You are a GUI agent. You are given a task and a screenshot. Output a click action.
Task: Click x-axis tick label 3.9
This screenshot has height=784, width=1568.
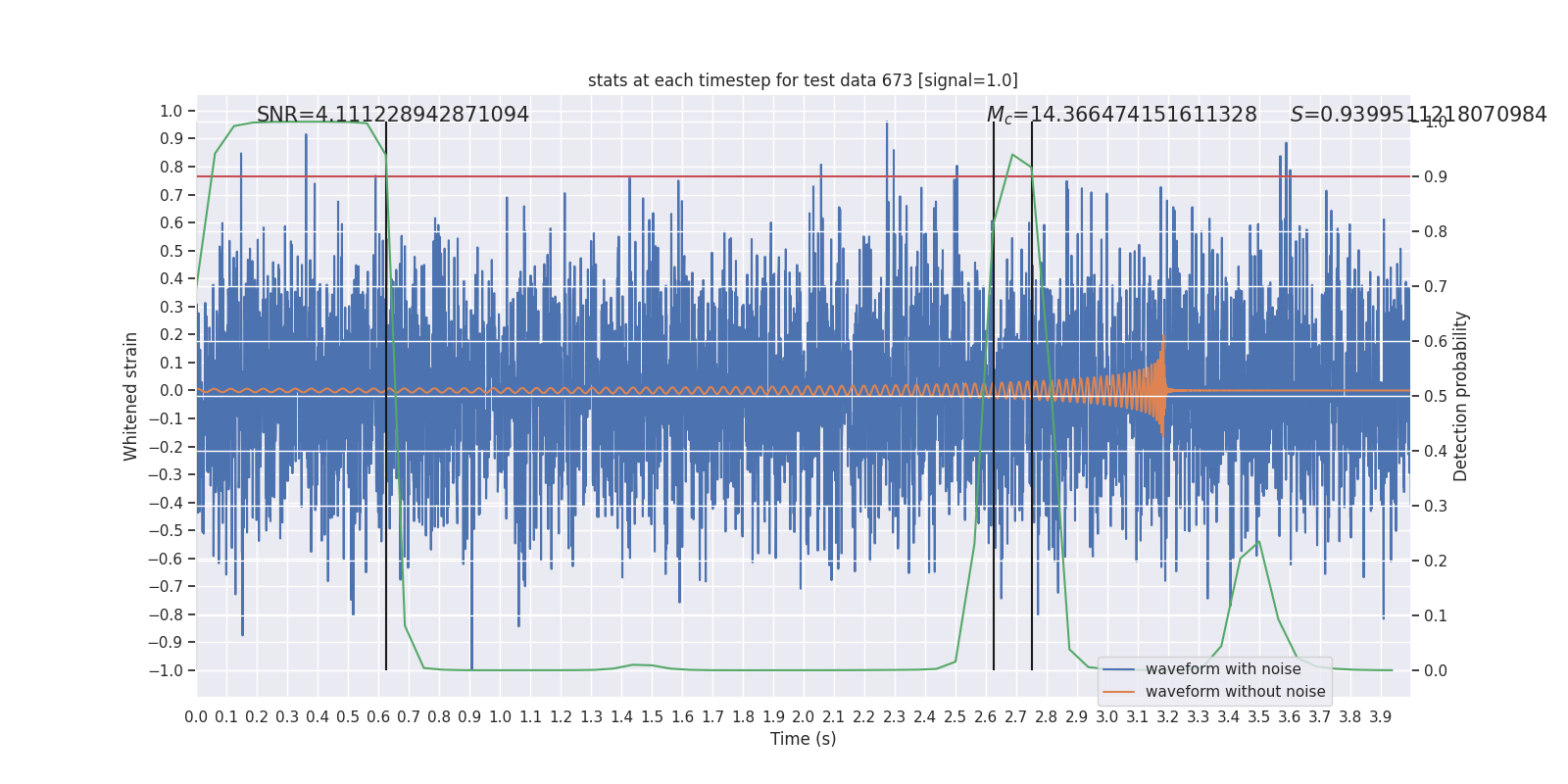(x=1380, y=717)
